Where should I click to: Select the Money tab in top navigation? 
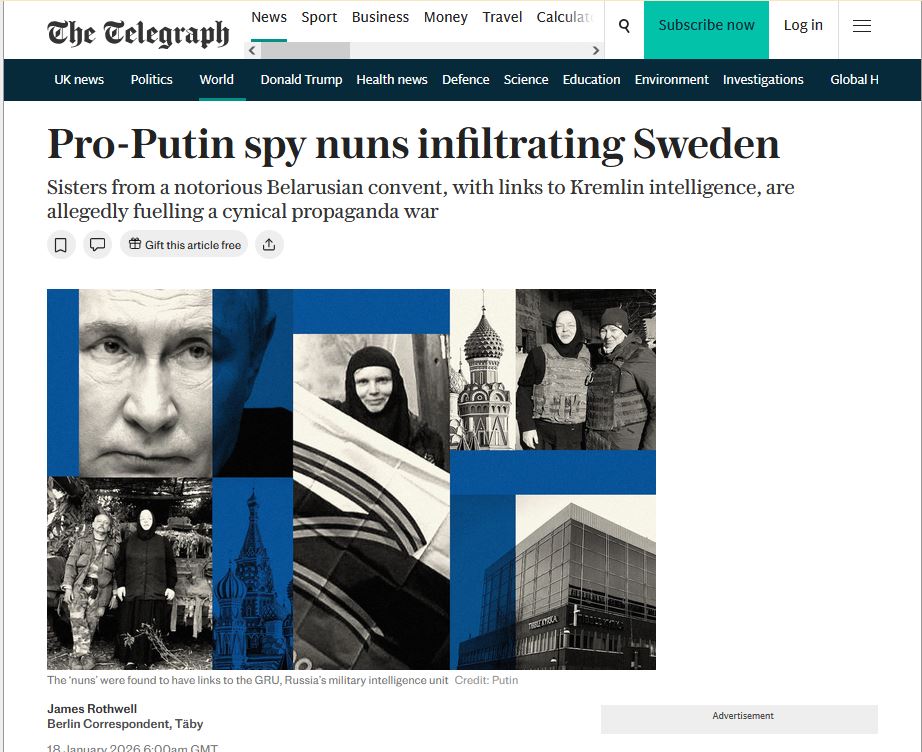pyautogui.click(x=445, y=17)
